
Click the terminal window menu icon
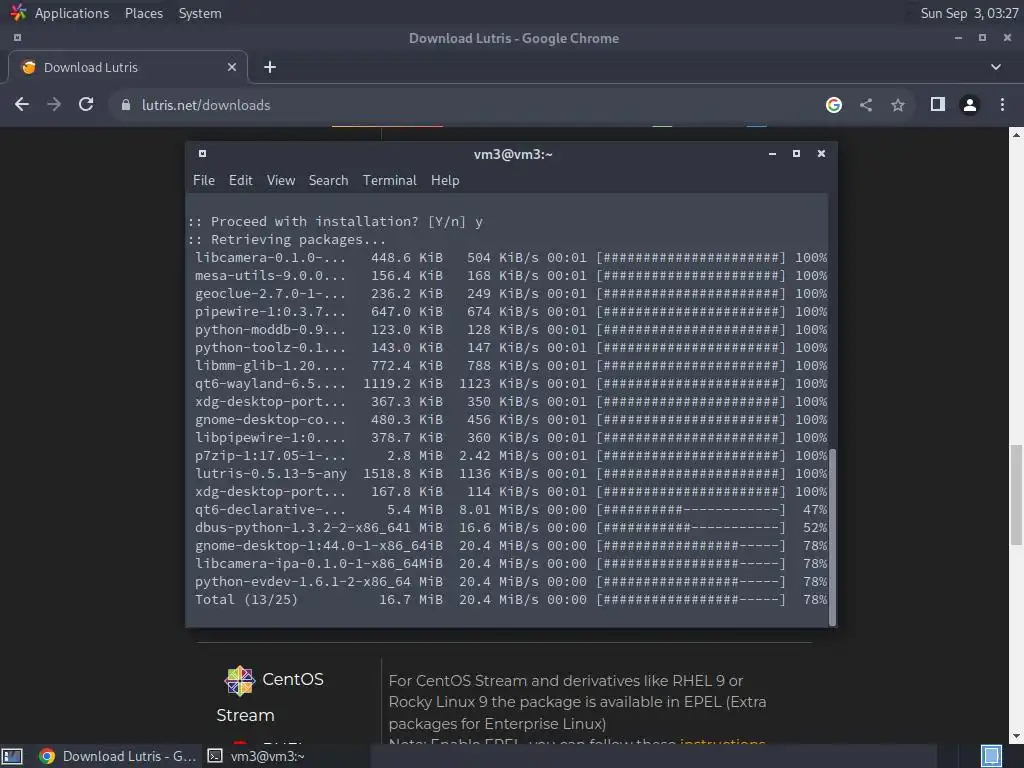202,153
